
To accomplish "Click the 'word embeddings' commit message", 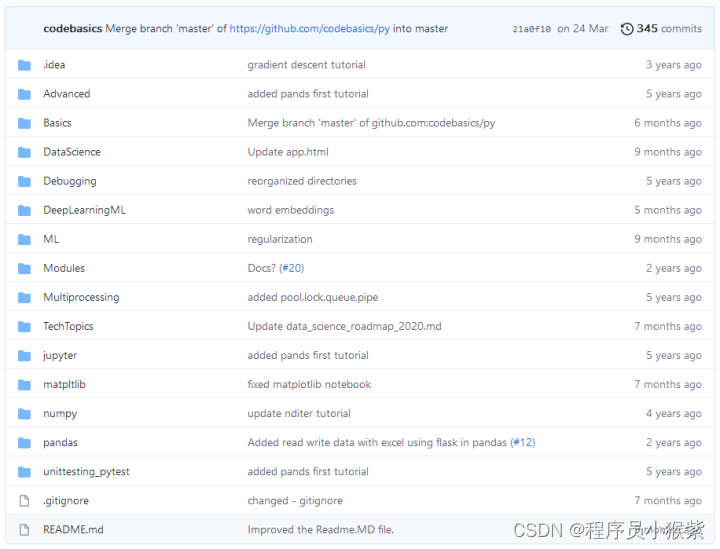I will click(291, 210).
